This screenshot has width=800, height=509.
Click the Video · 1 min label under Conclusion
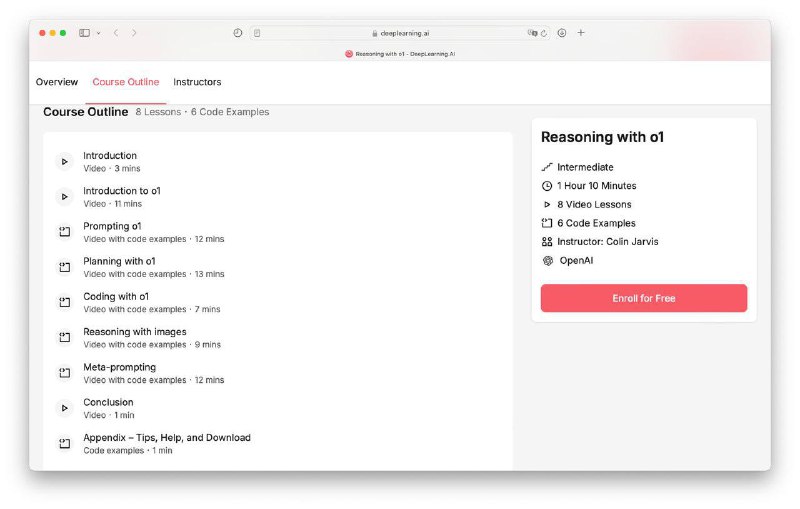(109, 415)
